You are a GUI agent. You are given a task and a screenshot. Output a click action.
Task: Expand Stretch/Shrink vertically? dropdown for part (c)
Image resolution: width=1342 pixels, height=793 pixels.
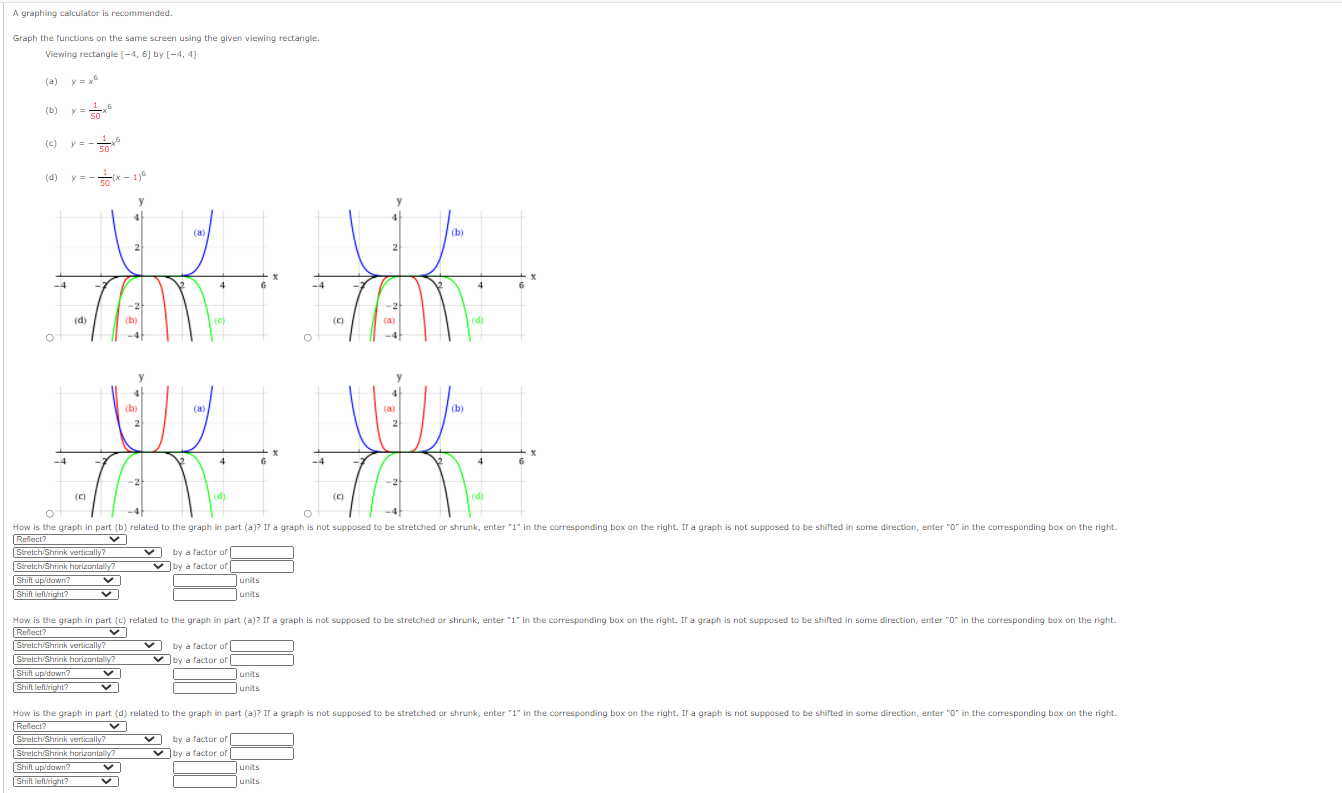point(88,645)
